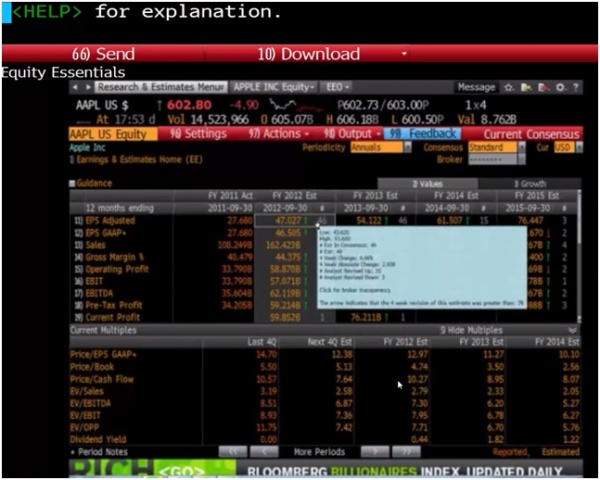This screenshot has width=600, height=480.
Task: Open 96) Settings menu
Action: pyautogui.click(x=199, y=134)
